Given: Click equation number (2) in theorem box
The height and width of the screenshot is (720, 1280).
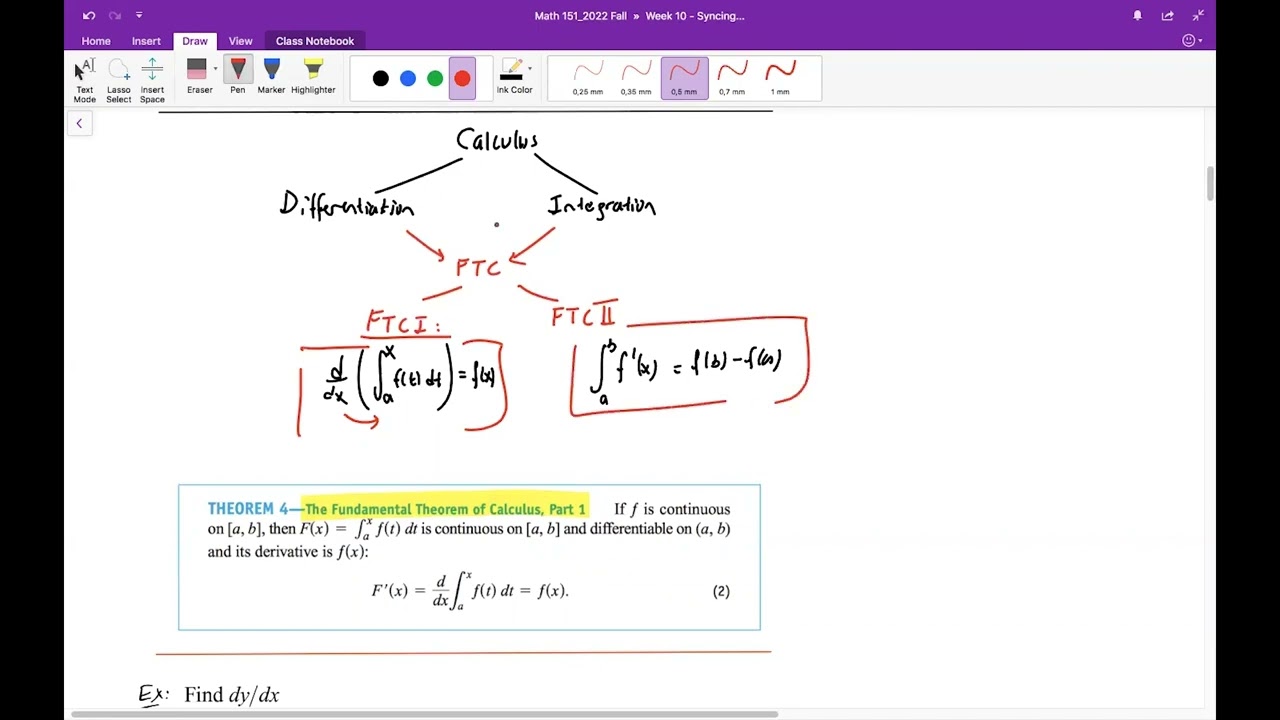Looking at the screenshot, I should click(721, 591).
